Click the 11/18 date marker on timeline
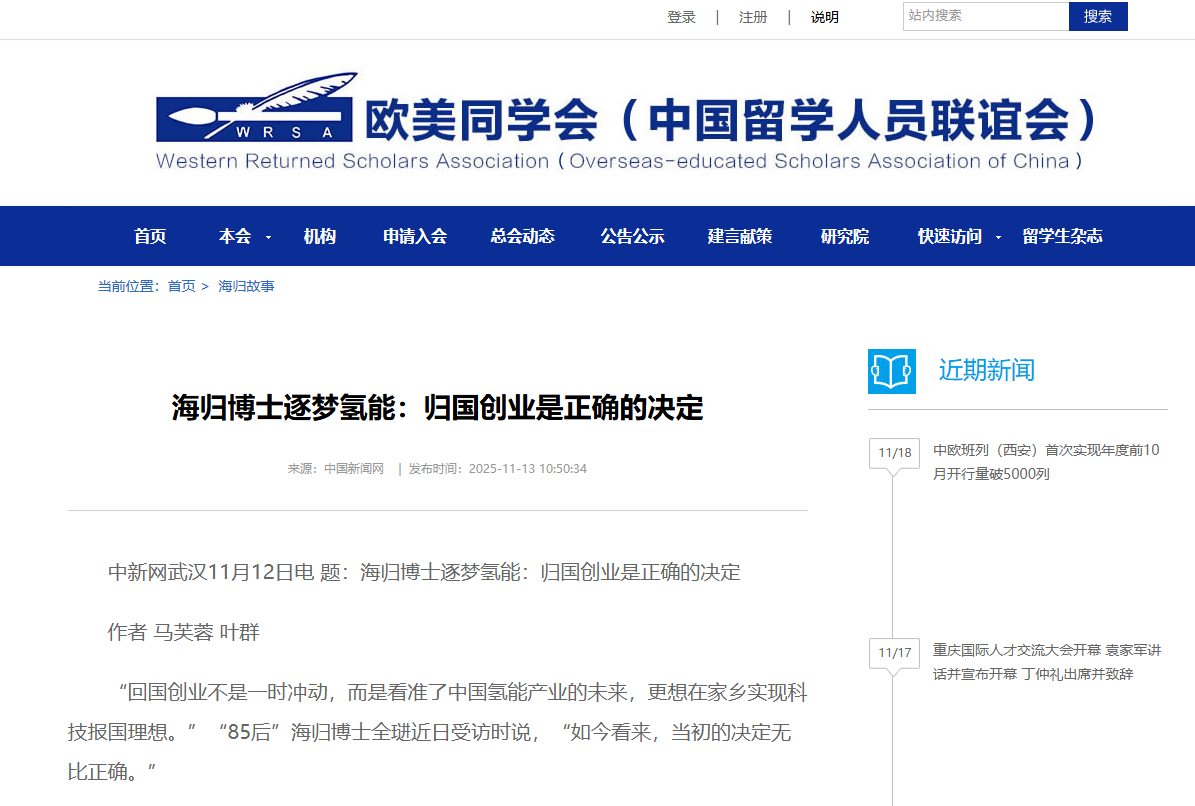Image resolution: width=1195 pixels, height=806 pixels. [x=894, y=453]
